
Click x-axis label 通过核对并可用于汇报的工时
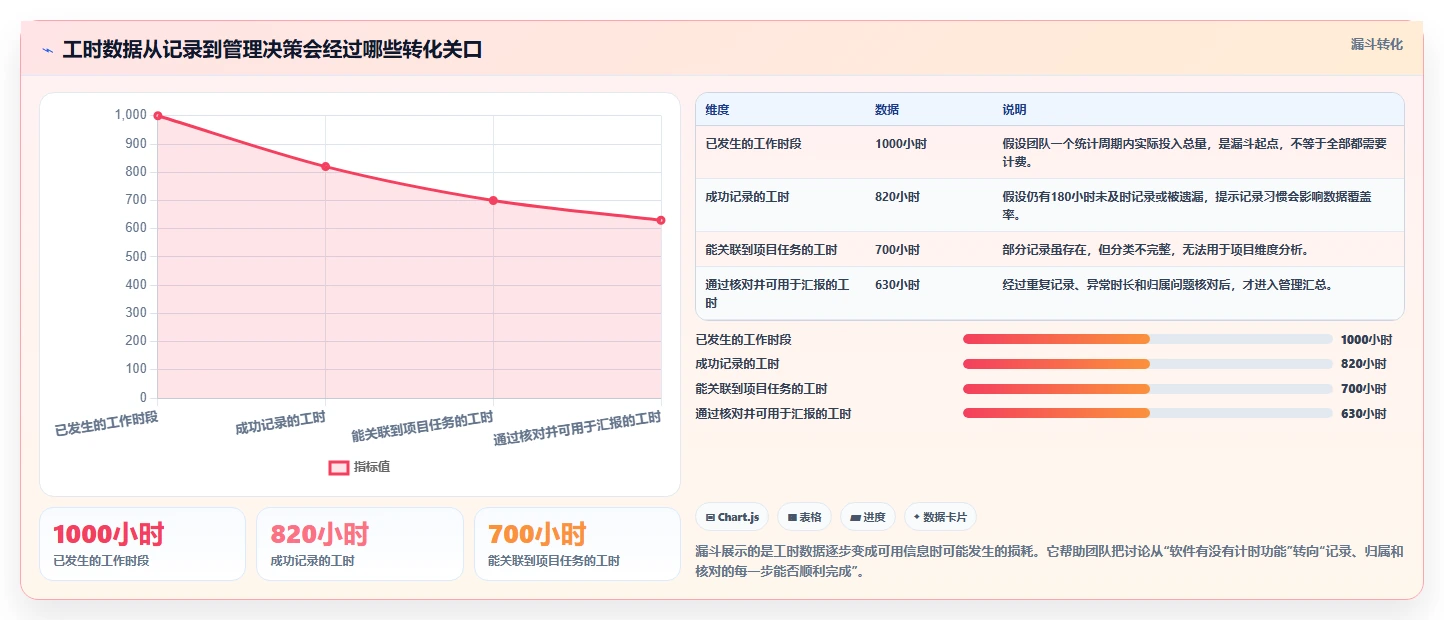577,428
